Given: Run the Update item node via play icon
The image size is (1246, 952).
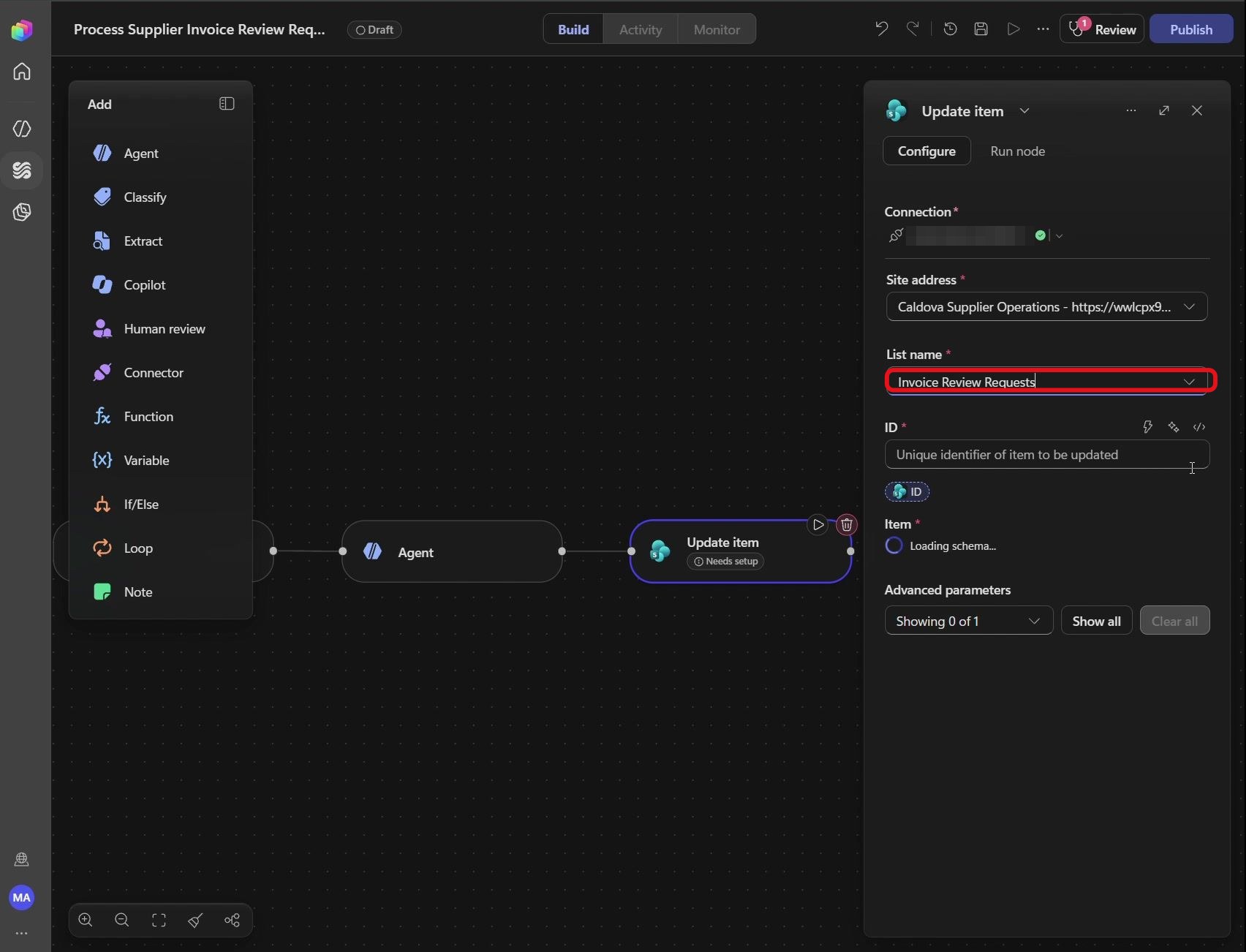Looking at the screenshot, I should pyautogui.click(x=818, y=524).
